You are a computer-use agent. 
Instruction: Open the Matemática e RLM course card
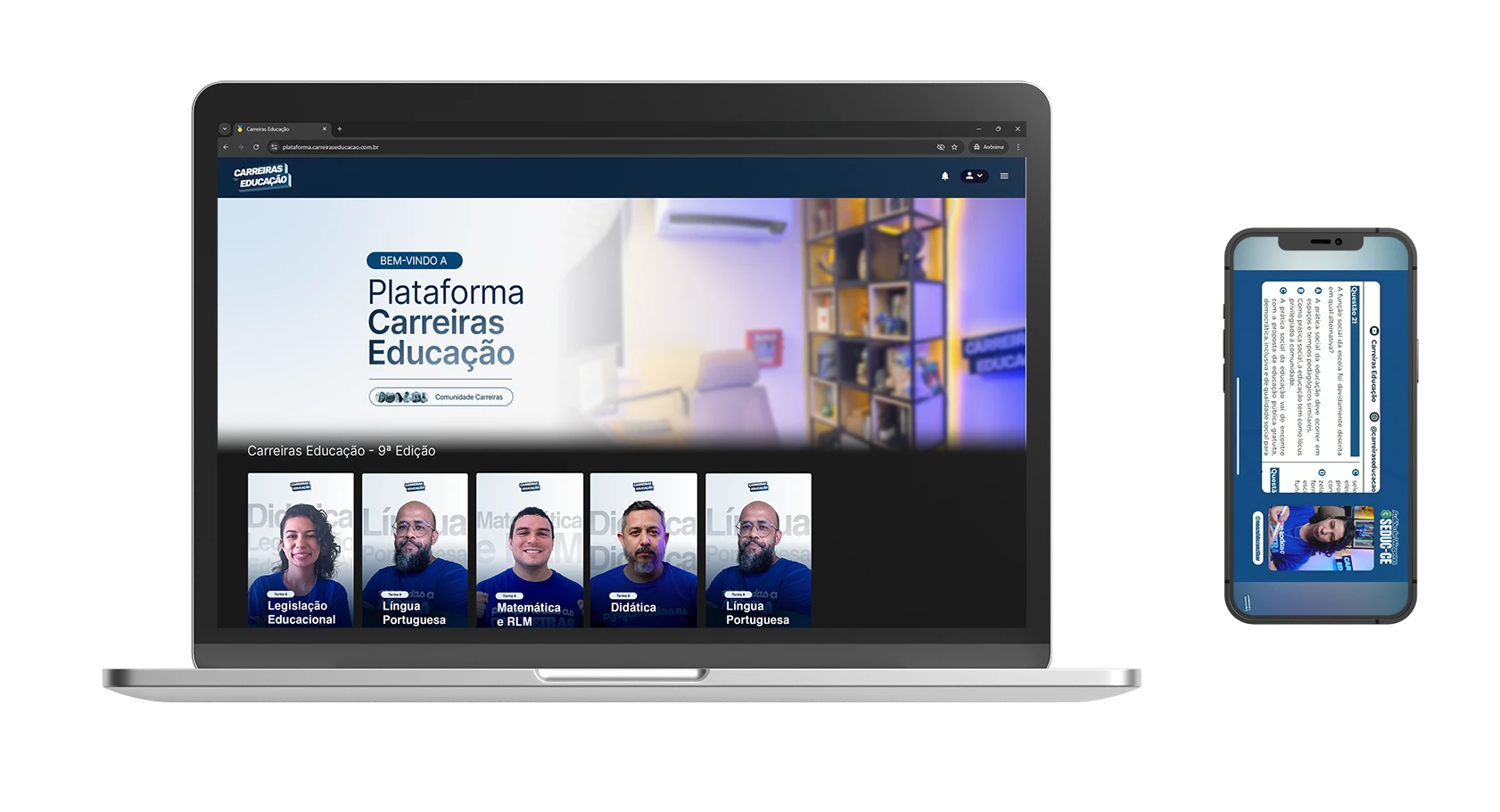(x=530, y=550)
